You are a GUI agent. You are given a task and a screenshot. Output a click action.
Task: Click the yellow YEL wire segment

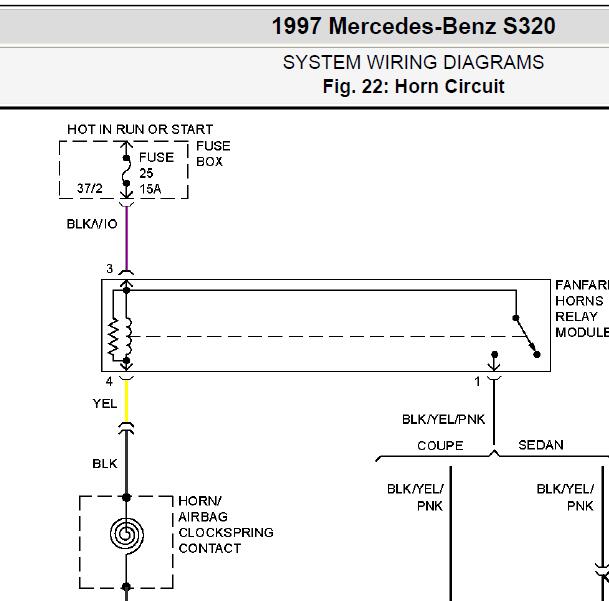point(126,401)
